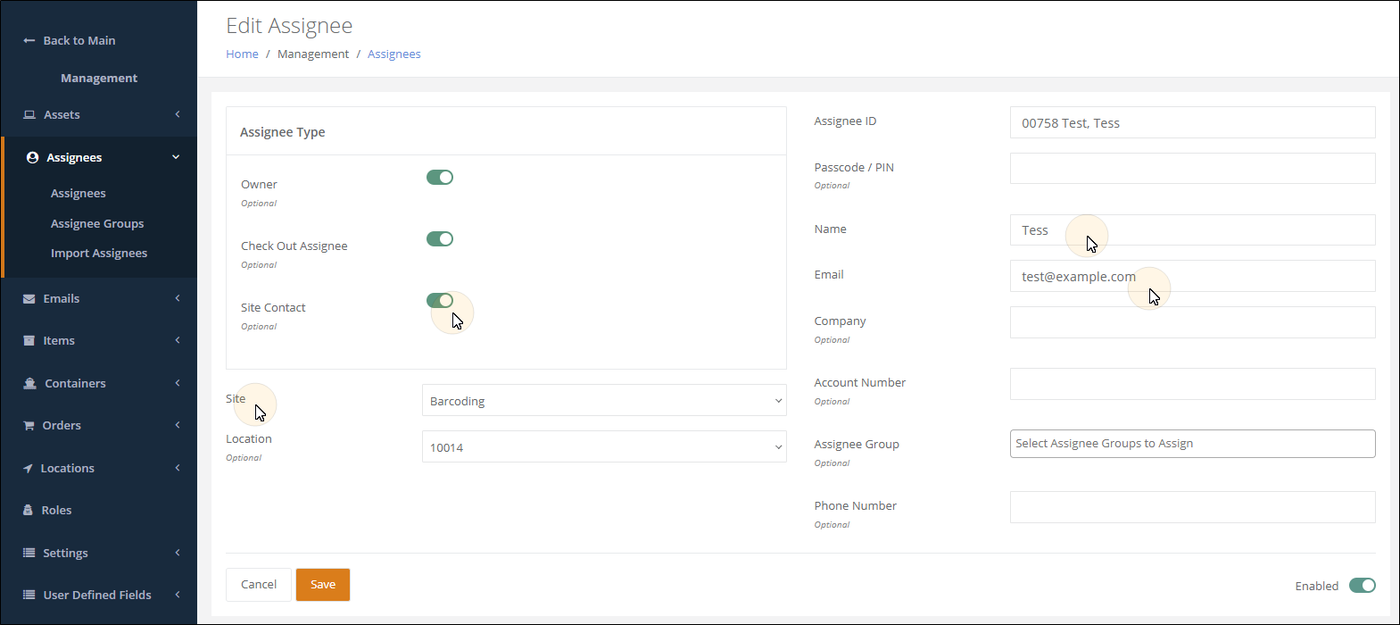Click the Back to Main arrow icon
The width and height of the screenshot is (1400, 625).
[x=29, y=41]
